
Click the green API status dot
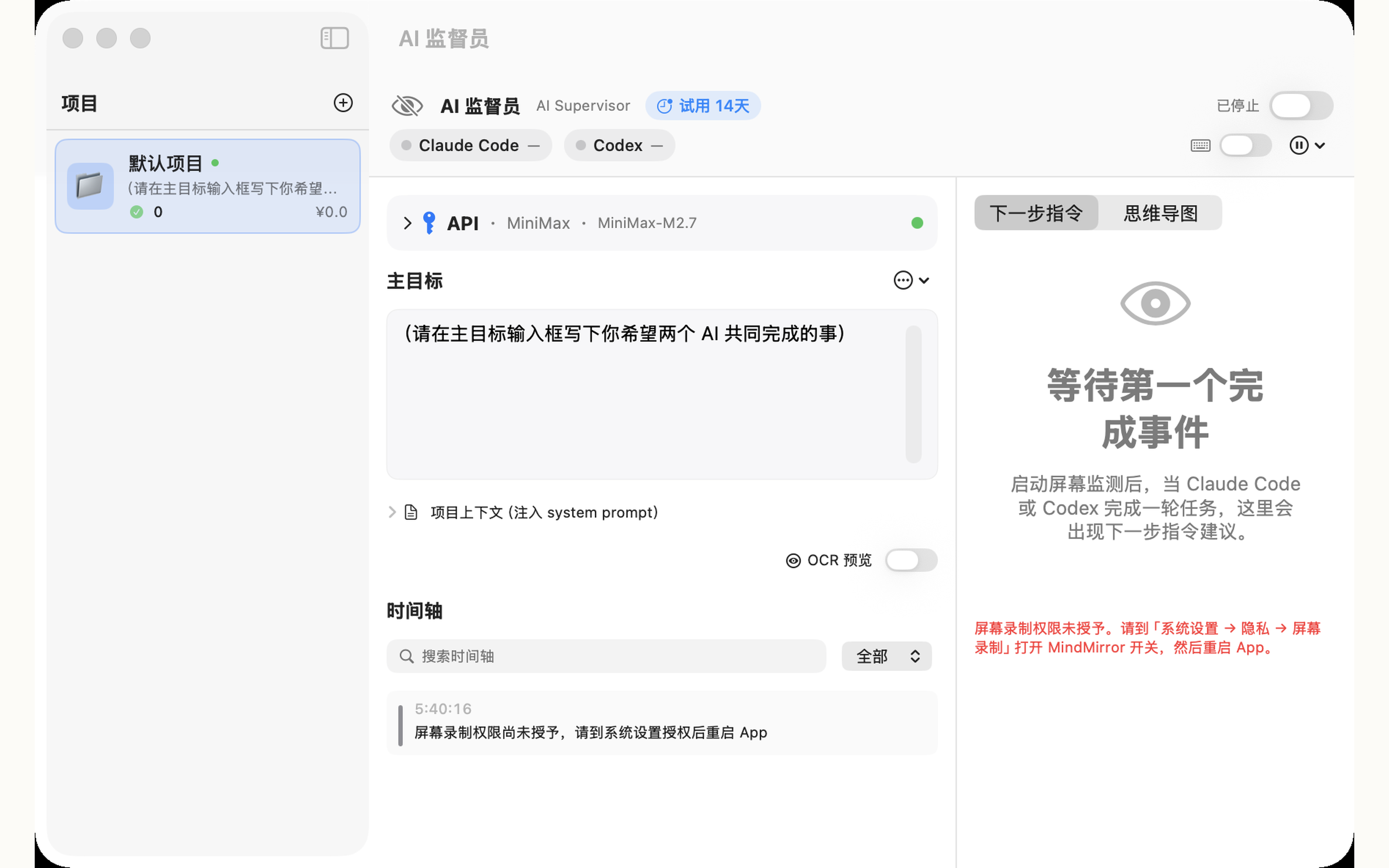917,223
